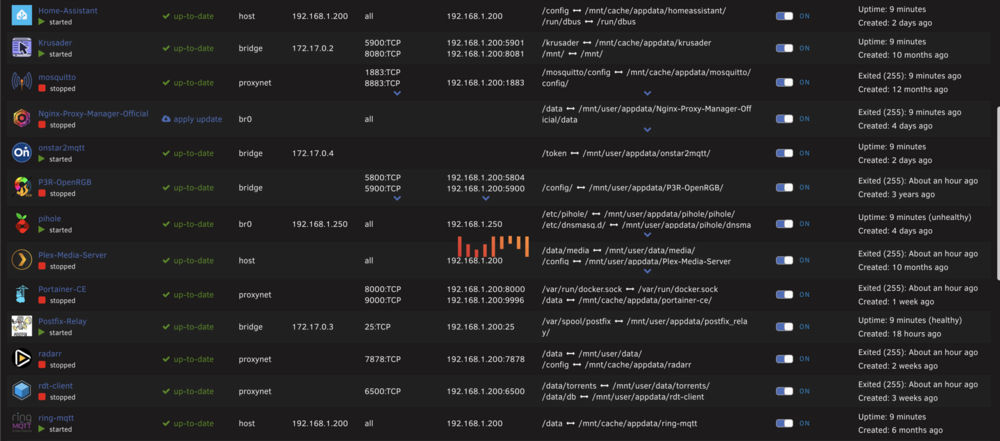This screenshot has height=441, width=1000.
Task: Click the green play icon under Postfix-Relay
Action: 42,333
